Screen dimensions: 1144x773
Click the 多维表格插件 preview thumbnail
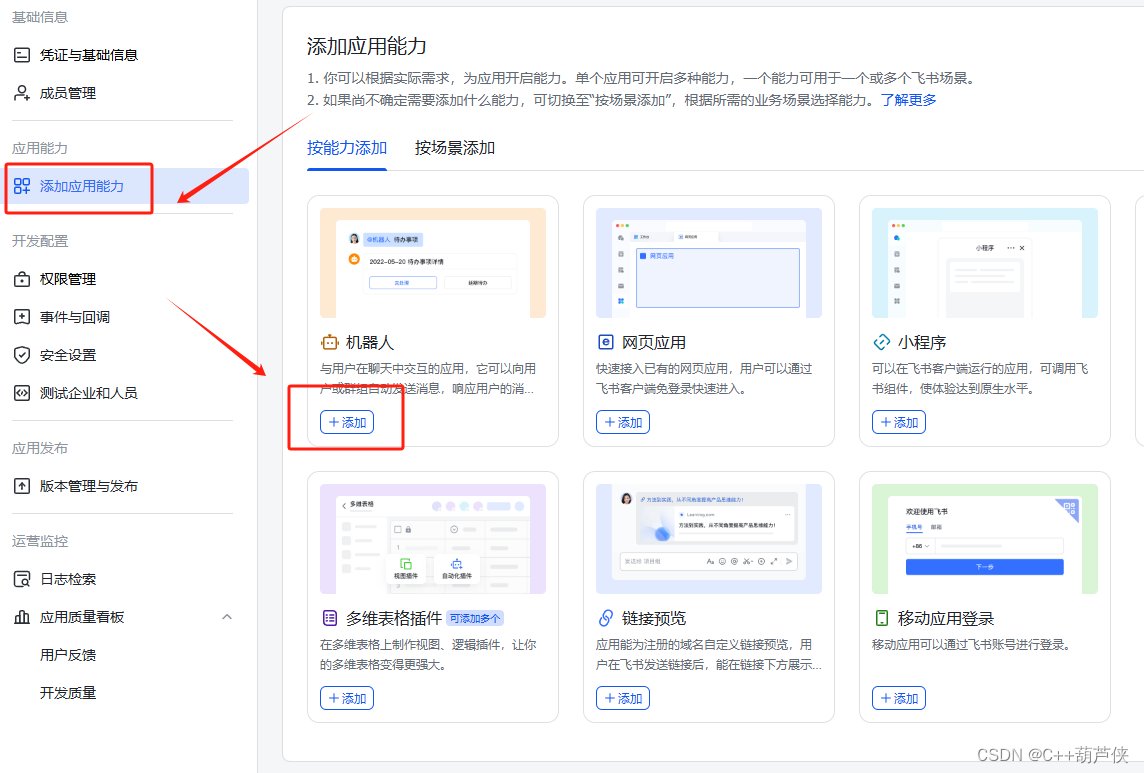click(433, 539)
